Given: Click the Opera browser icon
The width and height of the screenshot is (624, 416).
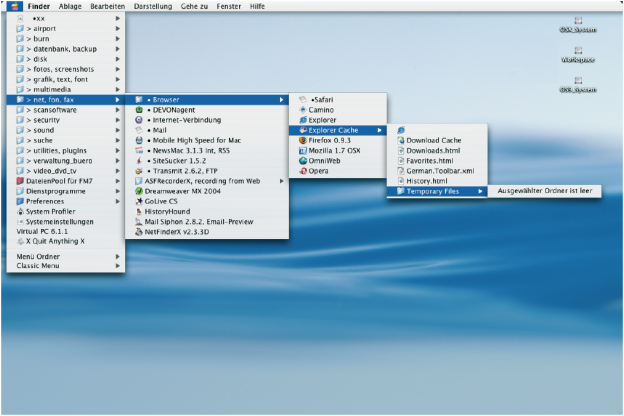Looking at the screenshot, I should (303, 171).
